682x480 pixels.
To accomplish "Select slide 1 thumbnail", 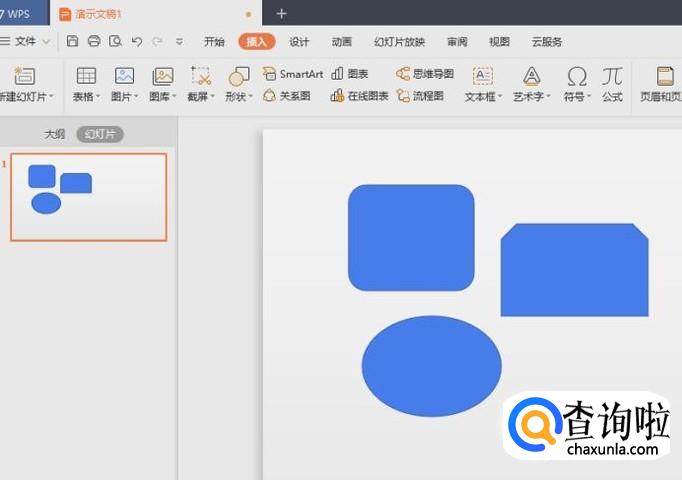I will pos(89,197).
